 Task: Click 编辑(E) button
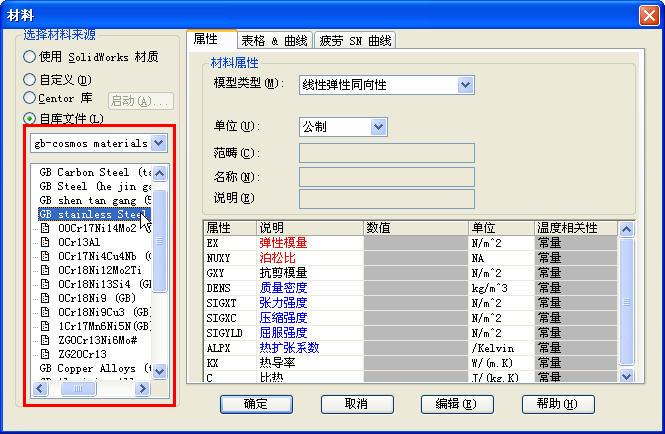coord(457,404)
